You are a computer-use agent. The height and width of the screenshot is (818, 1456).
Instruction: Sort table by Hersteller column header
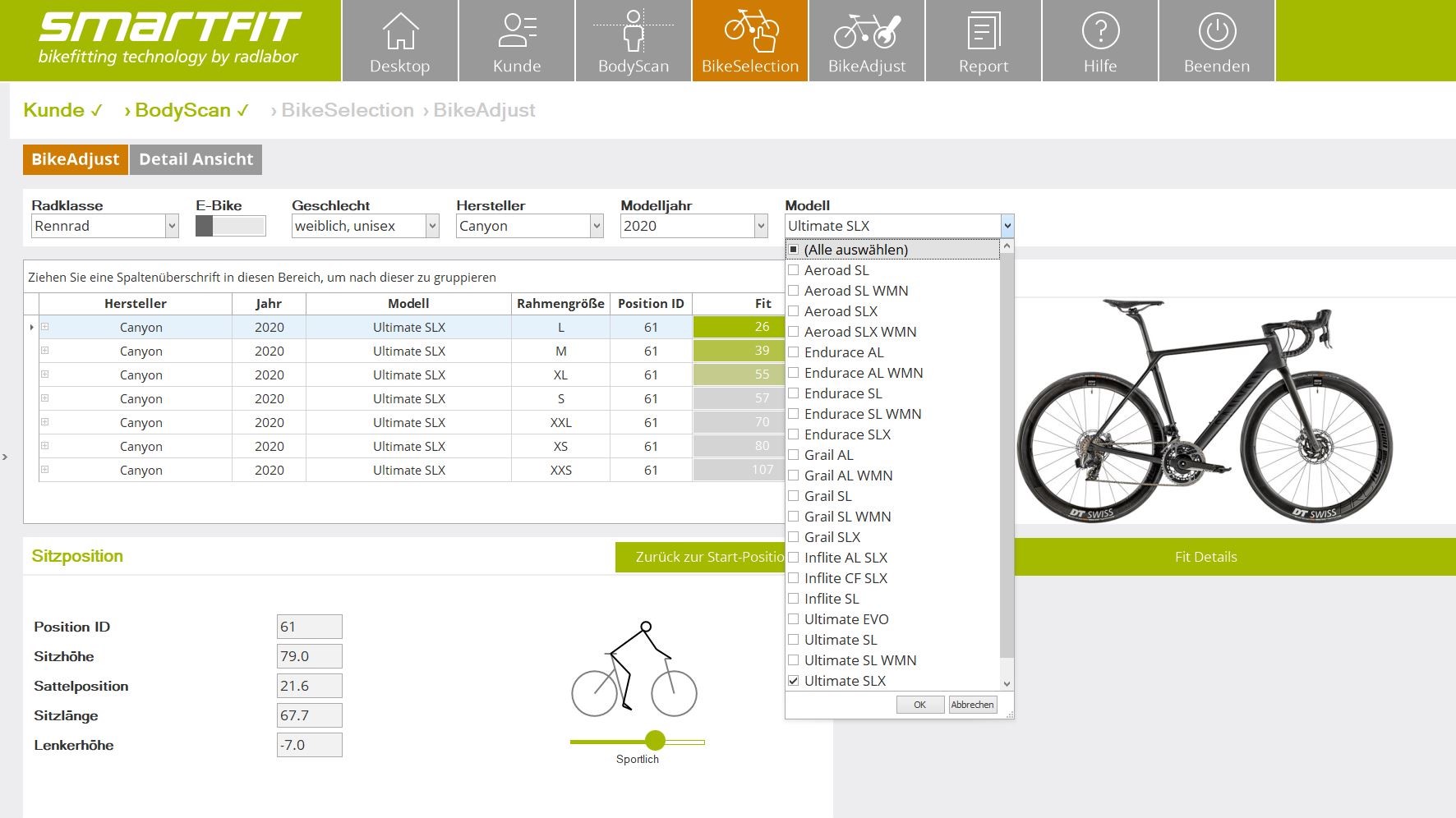pos(136,304)
